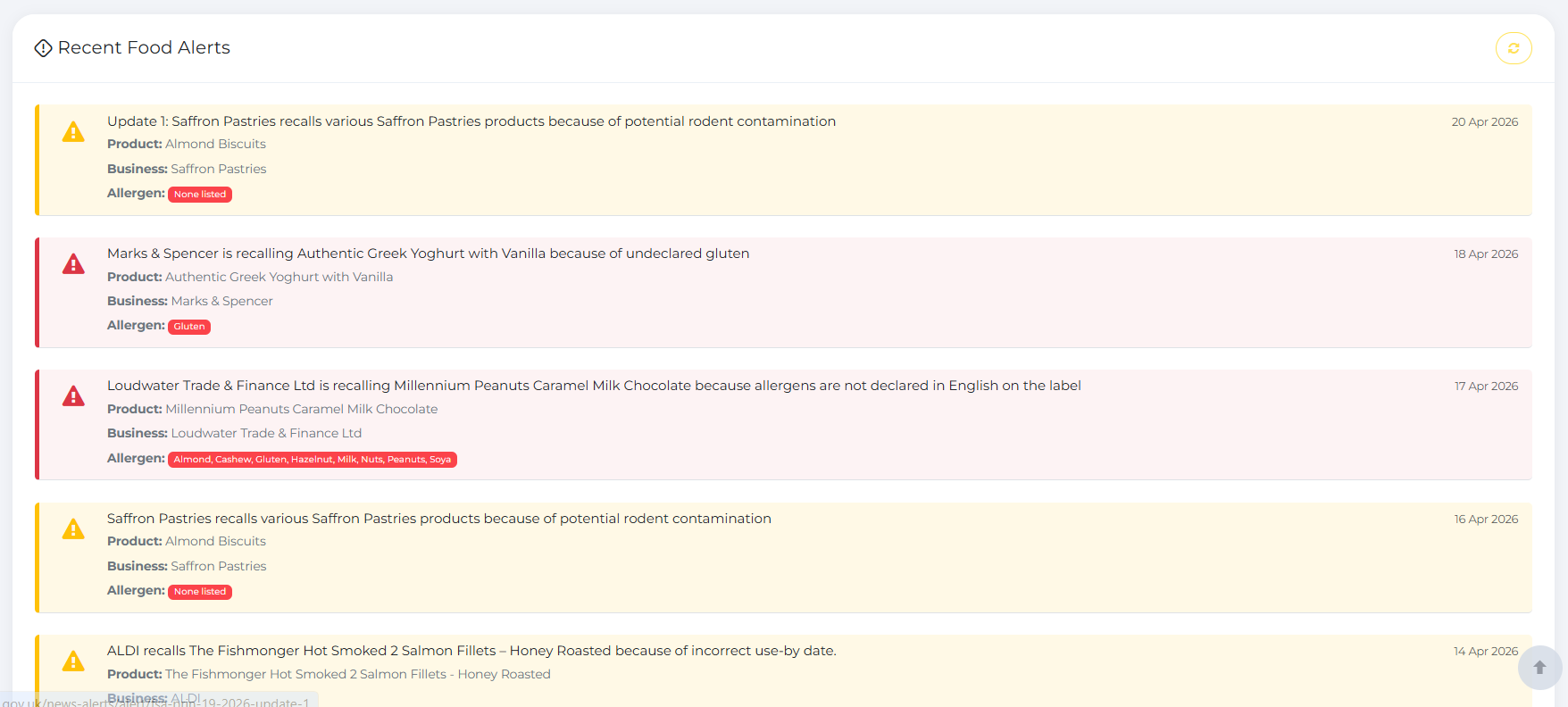This screenshot has height=707, width=1568.
Task: Click the 14 Apr 2026 date
Action: click(x=1486, y=652)
